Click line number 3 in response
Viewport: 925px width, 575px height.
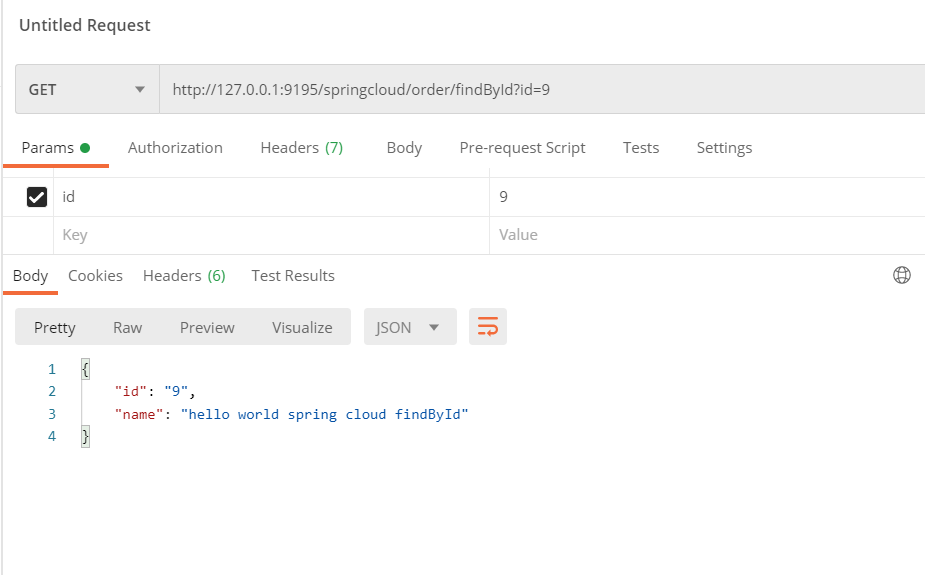(52, 414)
